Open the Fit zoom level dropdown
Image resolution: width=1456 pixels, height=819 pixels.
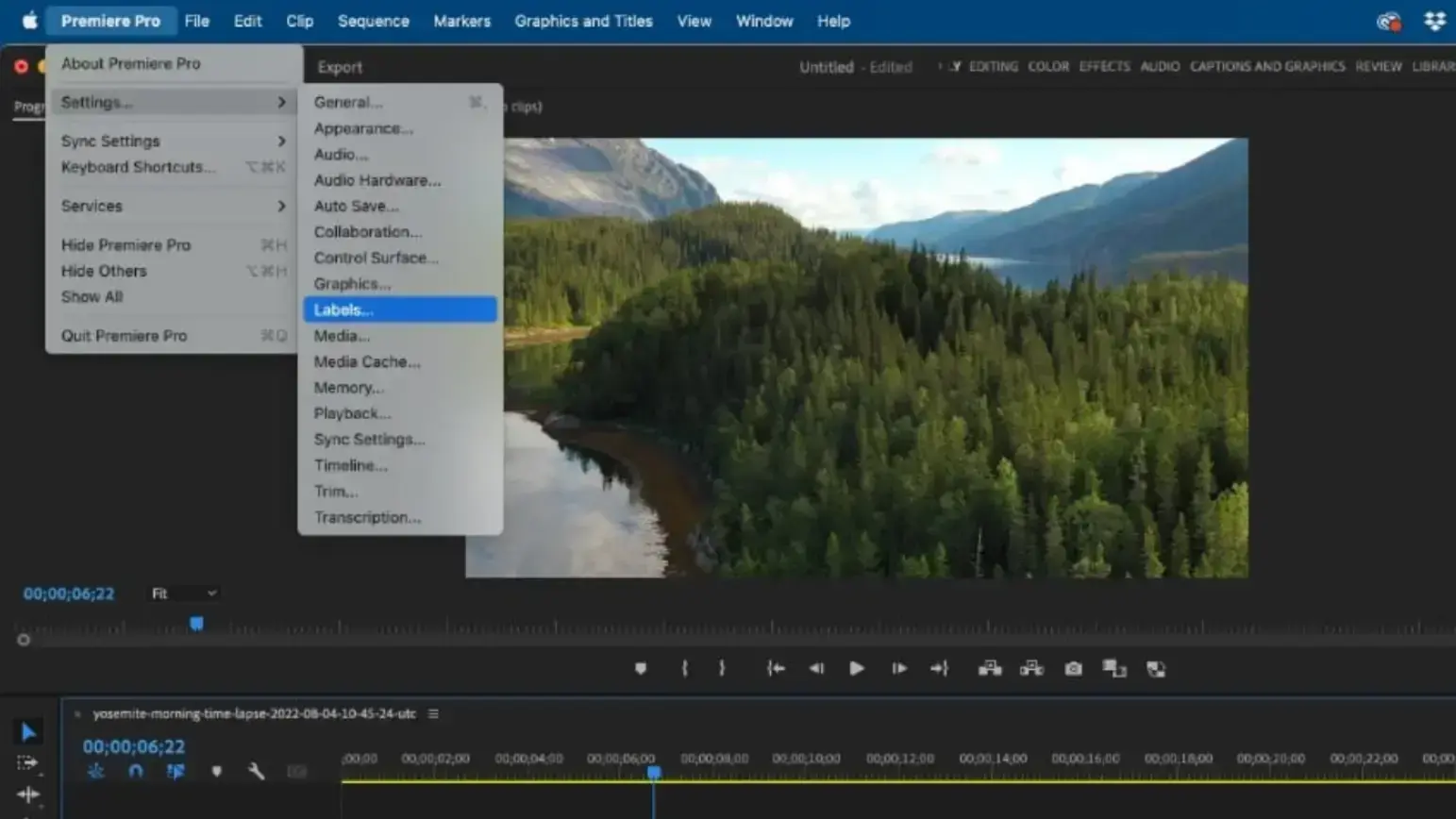point(182,593)
